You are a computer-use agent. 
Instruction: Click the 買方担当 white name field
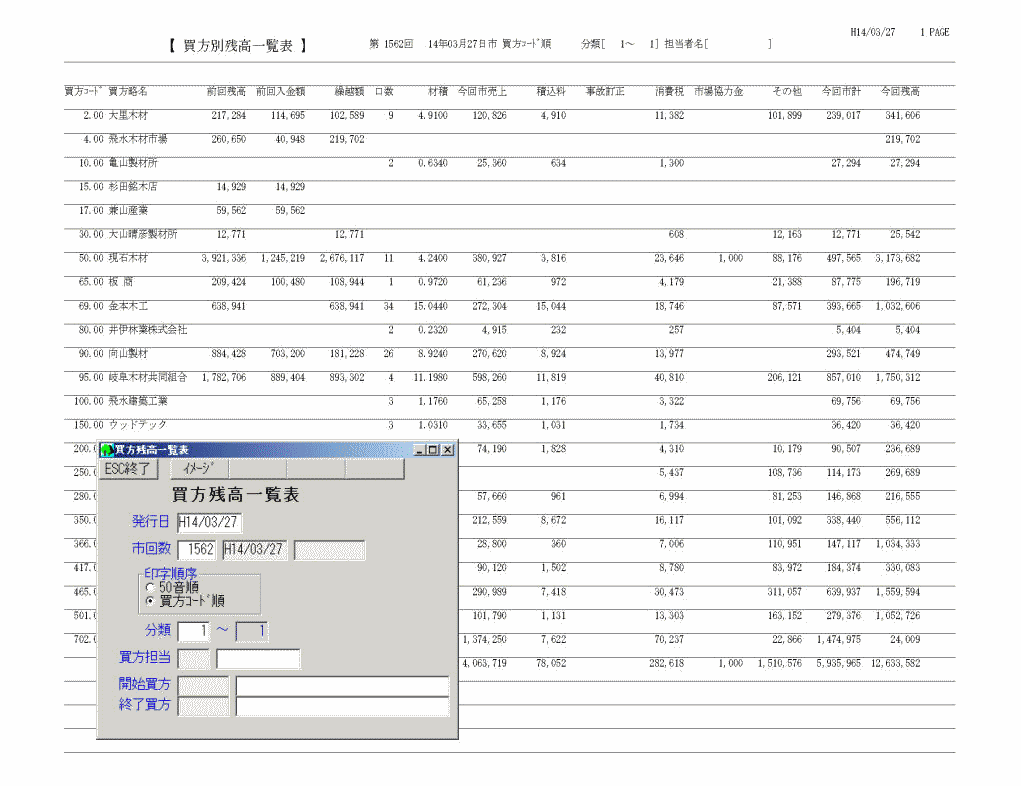pos(259,659)
